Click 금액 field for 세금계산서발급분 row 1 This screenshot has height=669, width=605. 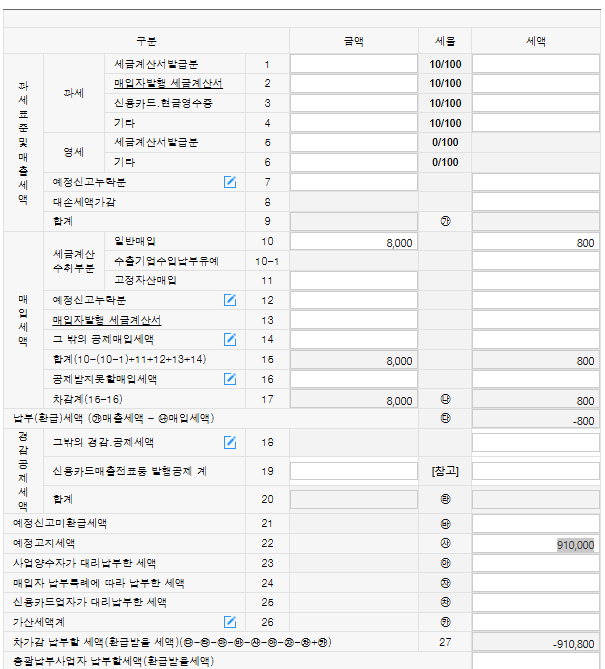point(353,64)
